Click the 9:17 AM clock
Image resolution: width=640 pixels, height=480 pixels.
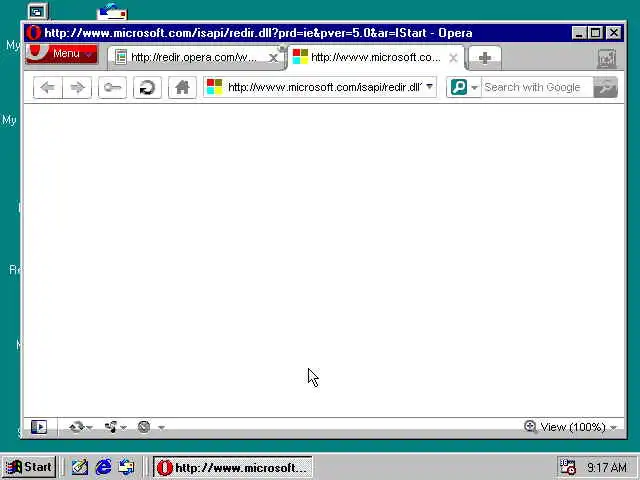coord(607,467)
